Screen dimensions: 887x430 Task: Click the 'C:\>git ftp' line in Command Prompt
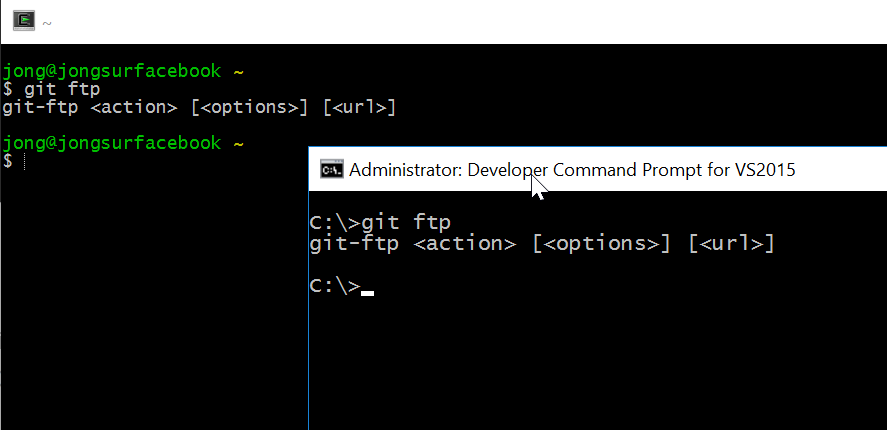click(x=386, y=222)
